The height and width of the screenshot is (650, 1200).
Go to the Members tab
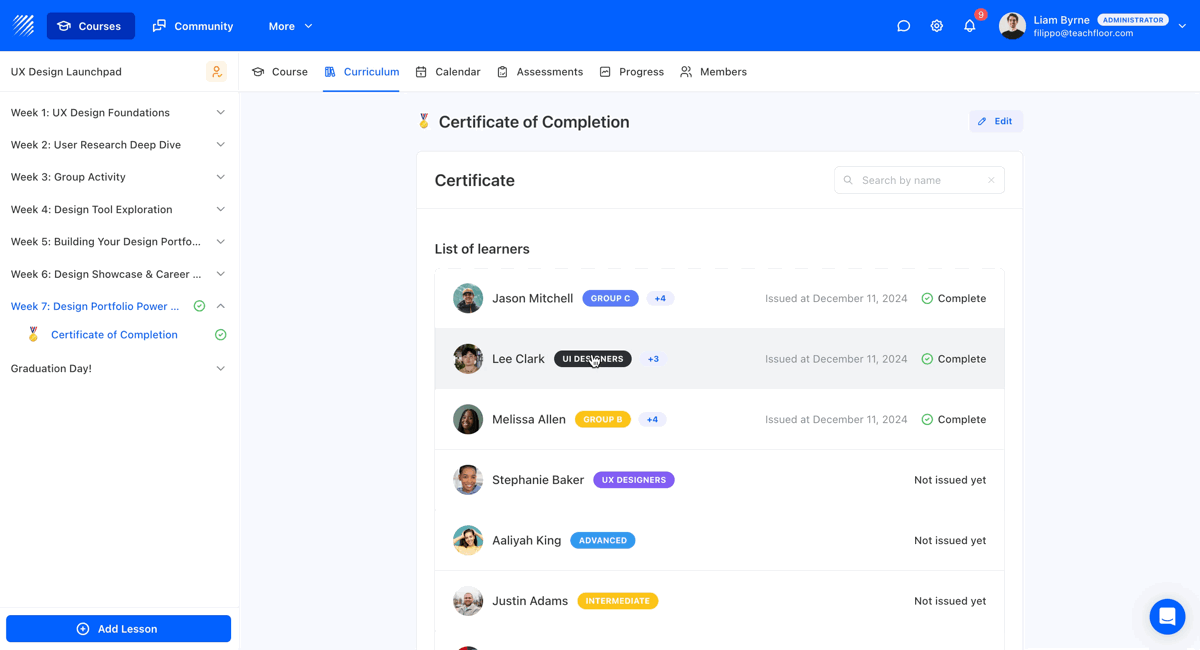[713, 72]
